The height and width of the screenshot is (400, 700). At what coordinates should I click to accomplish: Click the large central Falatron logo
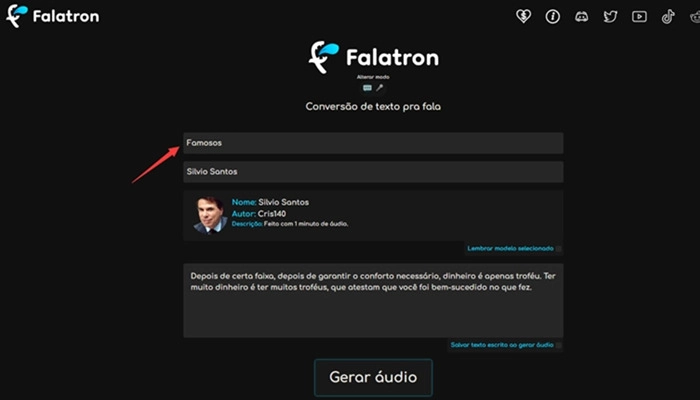[374, 57]
